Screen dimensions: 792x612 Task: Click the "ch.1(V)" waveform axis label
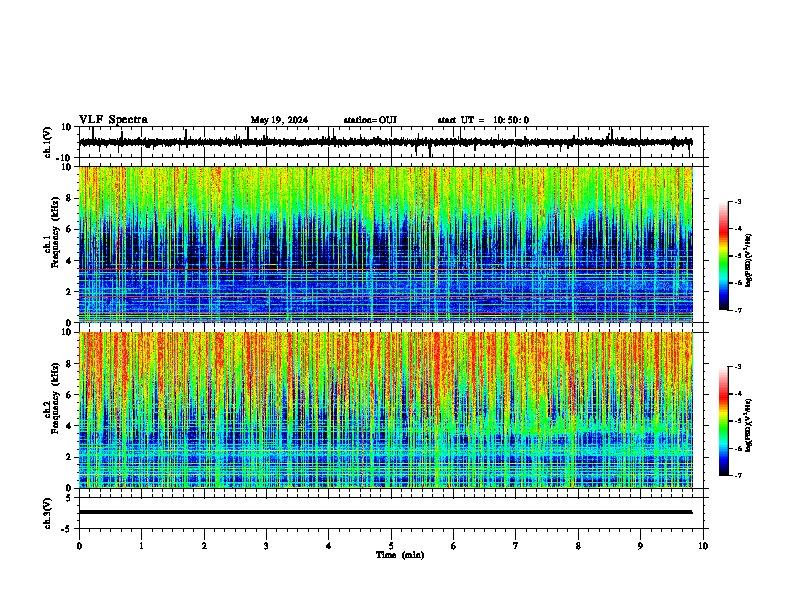coord(48,142)
